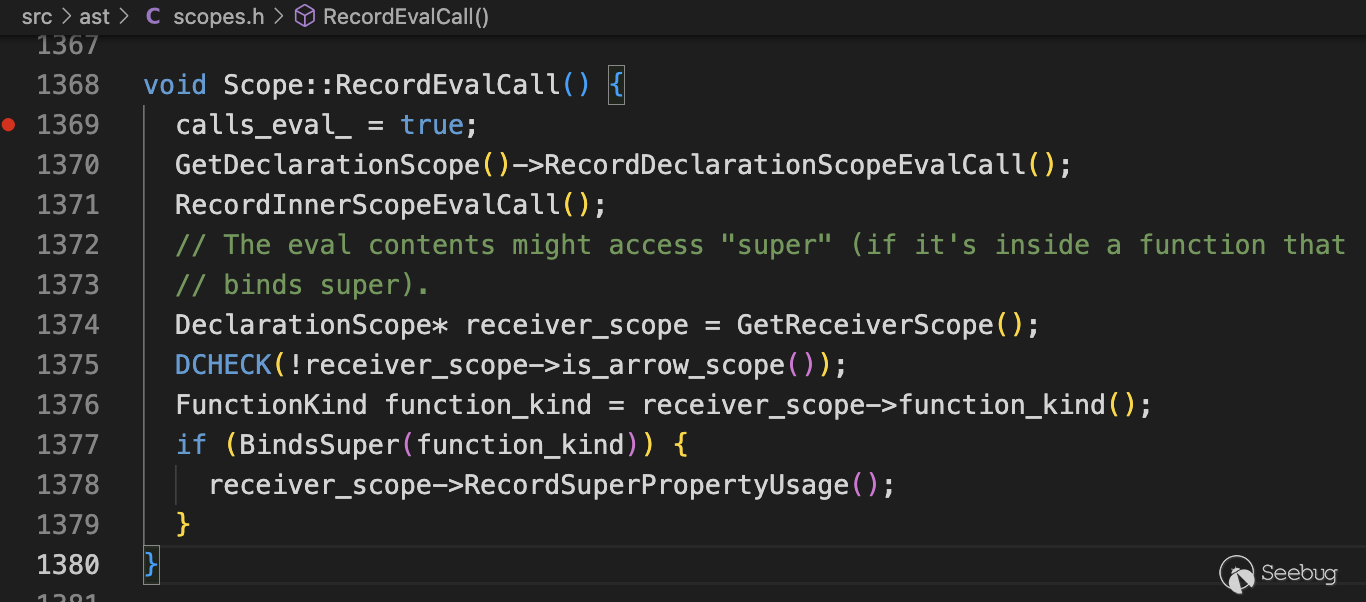The image size is (1366, 602).
Task: Click line number 1368 in the gutter
Action: pyautogui.click(x=68, y=85)
